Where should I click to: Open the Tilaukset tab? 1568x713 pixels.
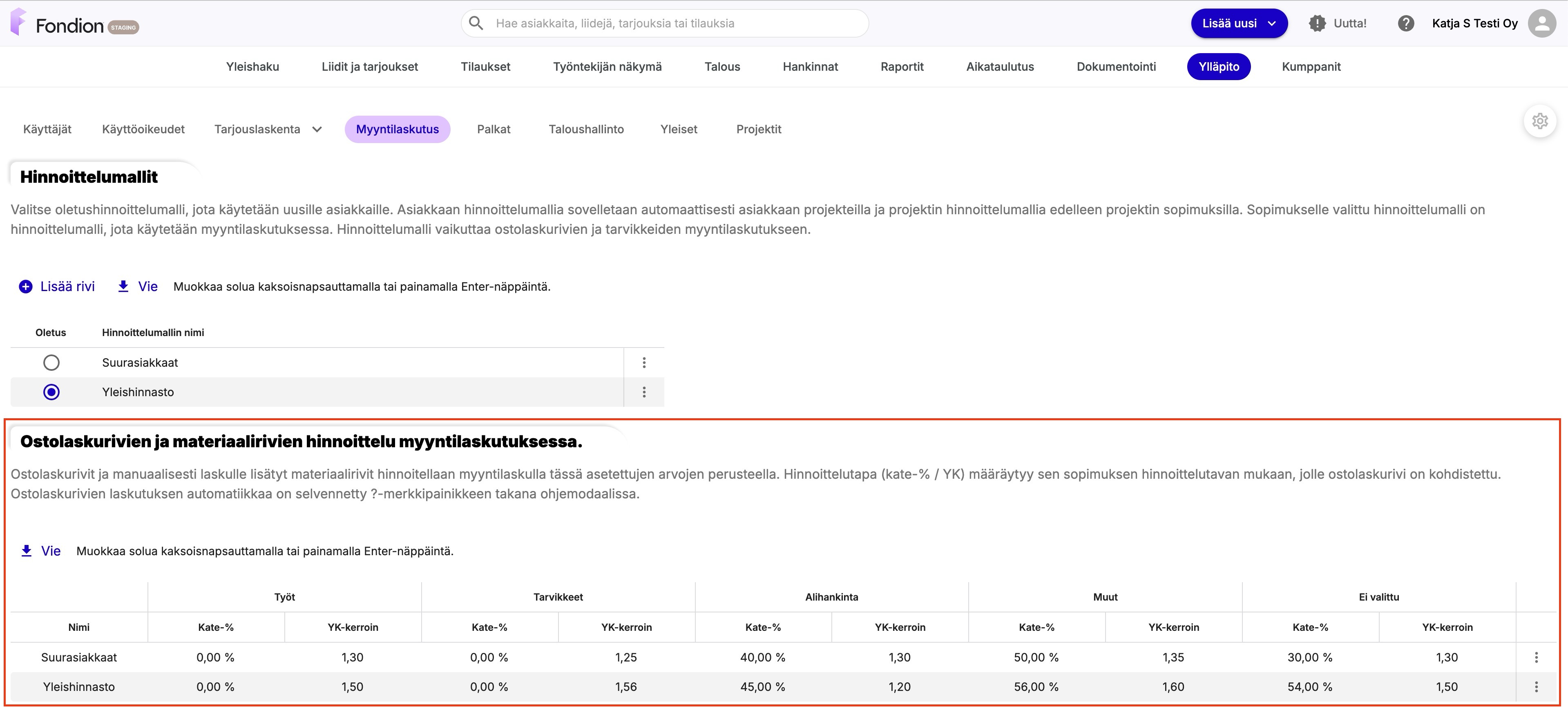(x=485, y=66)
